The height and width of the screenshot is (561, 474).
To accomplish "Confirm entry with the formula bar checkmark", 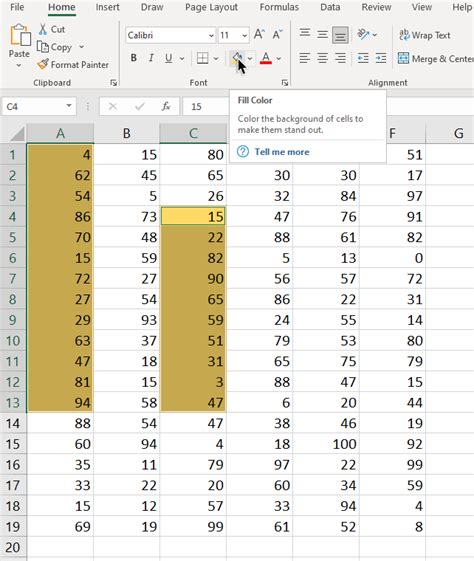I will 140,106.
